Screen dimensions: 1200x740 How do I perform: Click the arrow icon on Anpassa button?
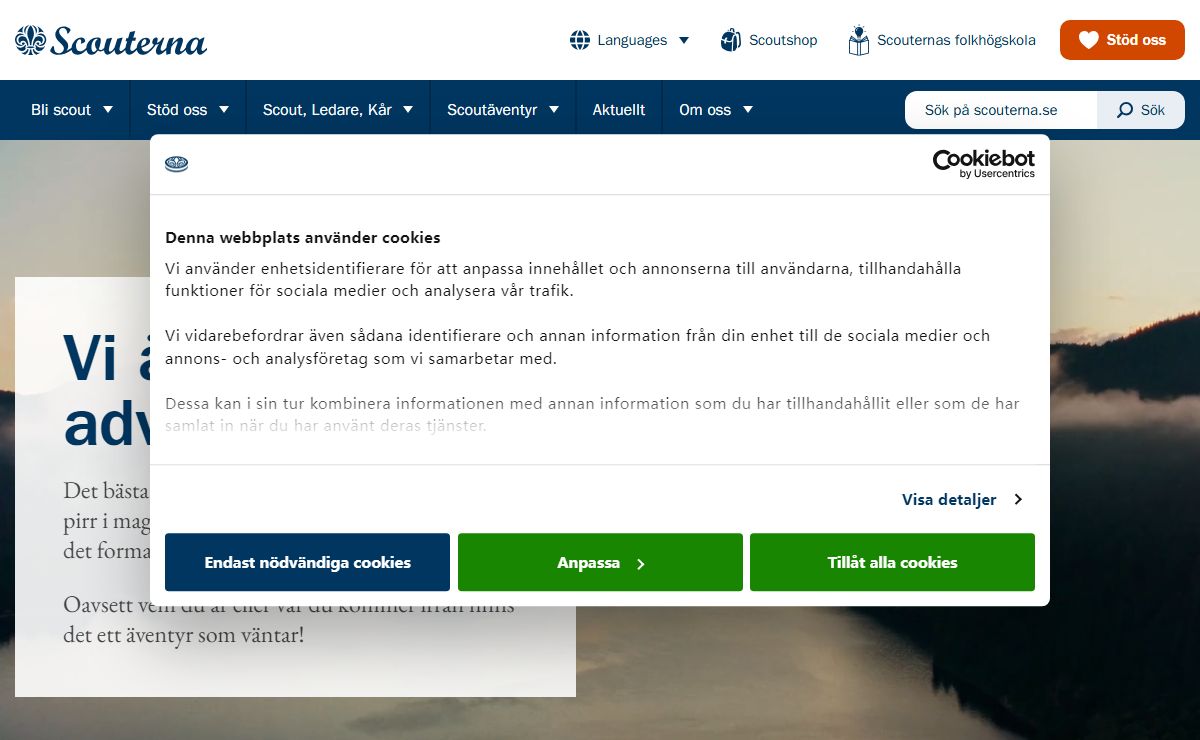641,564
